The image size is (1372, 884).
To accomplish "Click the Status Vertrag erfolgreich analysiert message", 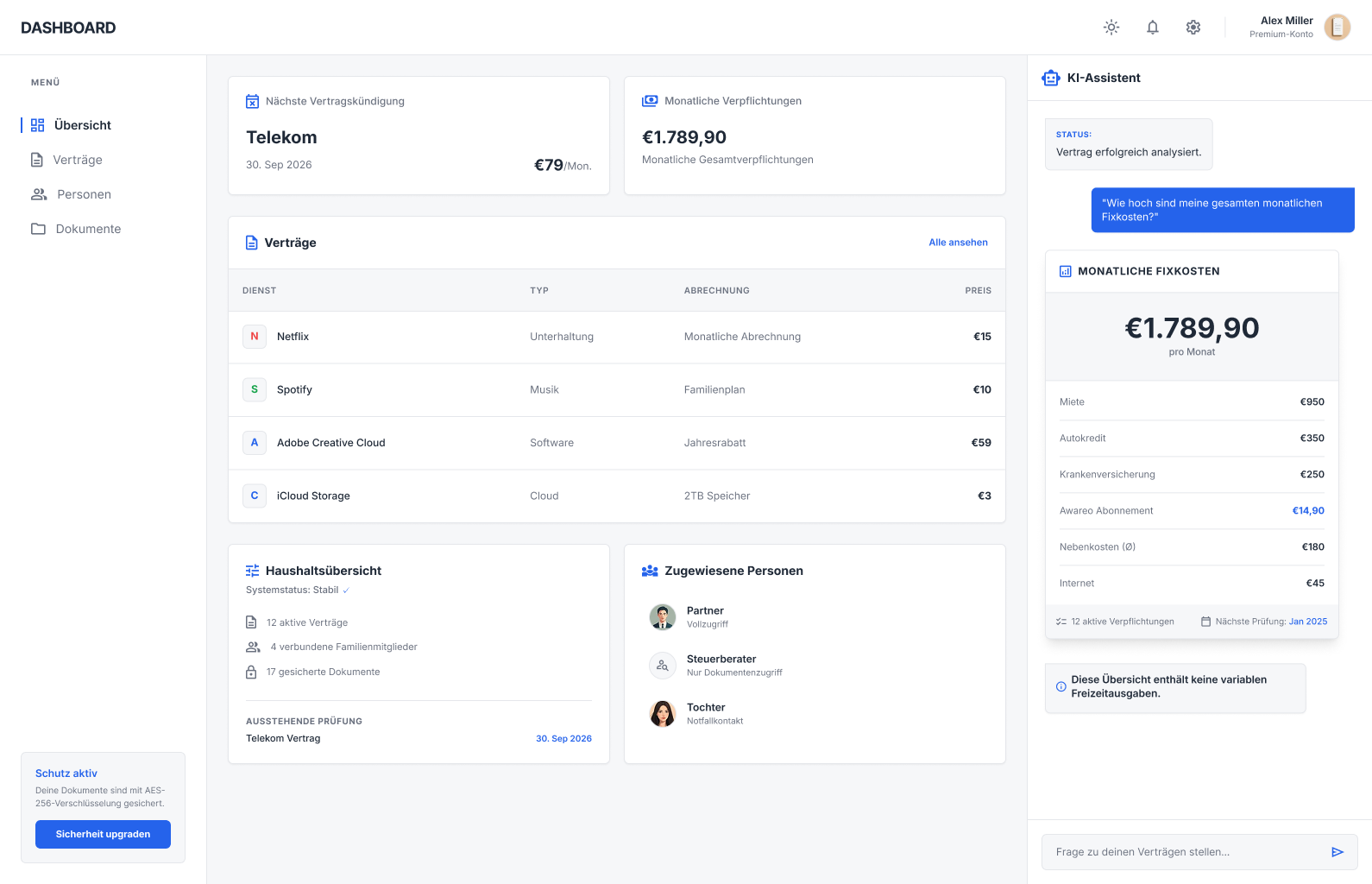I will click(x=1129, y=144).
